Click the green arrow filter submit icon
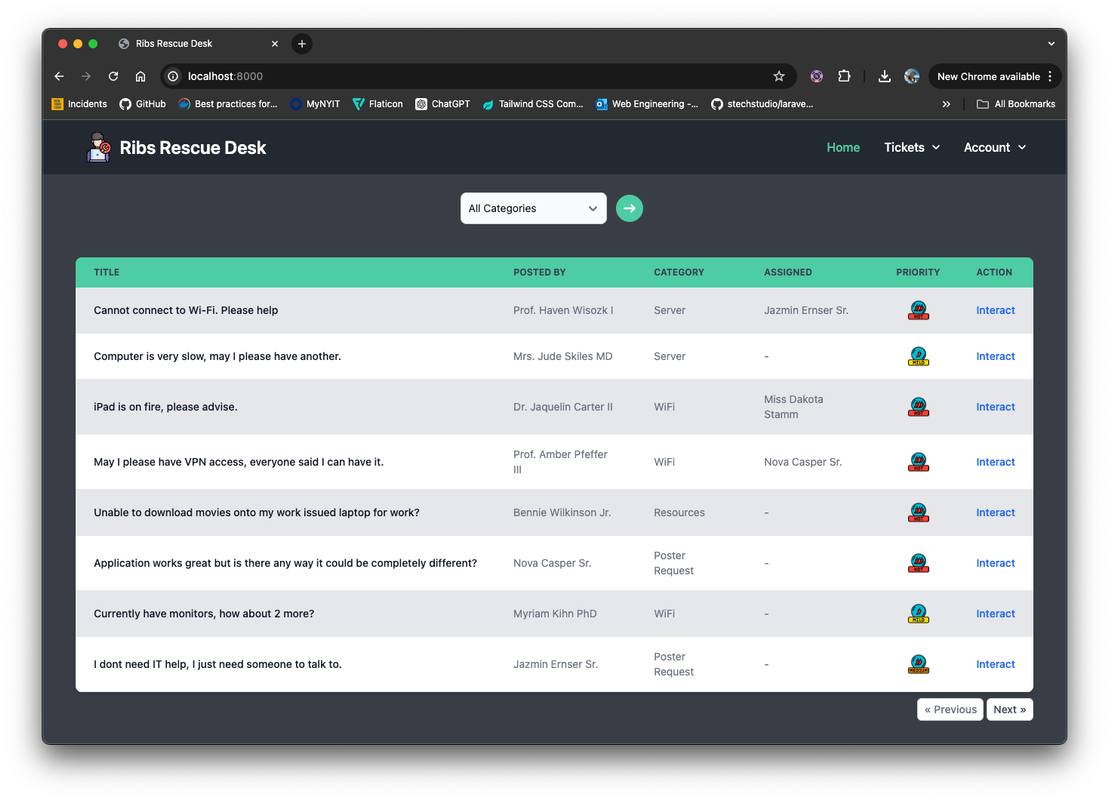The height and width of the screenshot is (800, 1109). coord(629,208)
